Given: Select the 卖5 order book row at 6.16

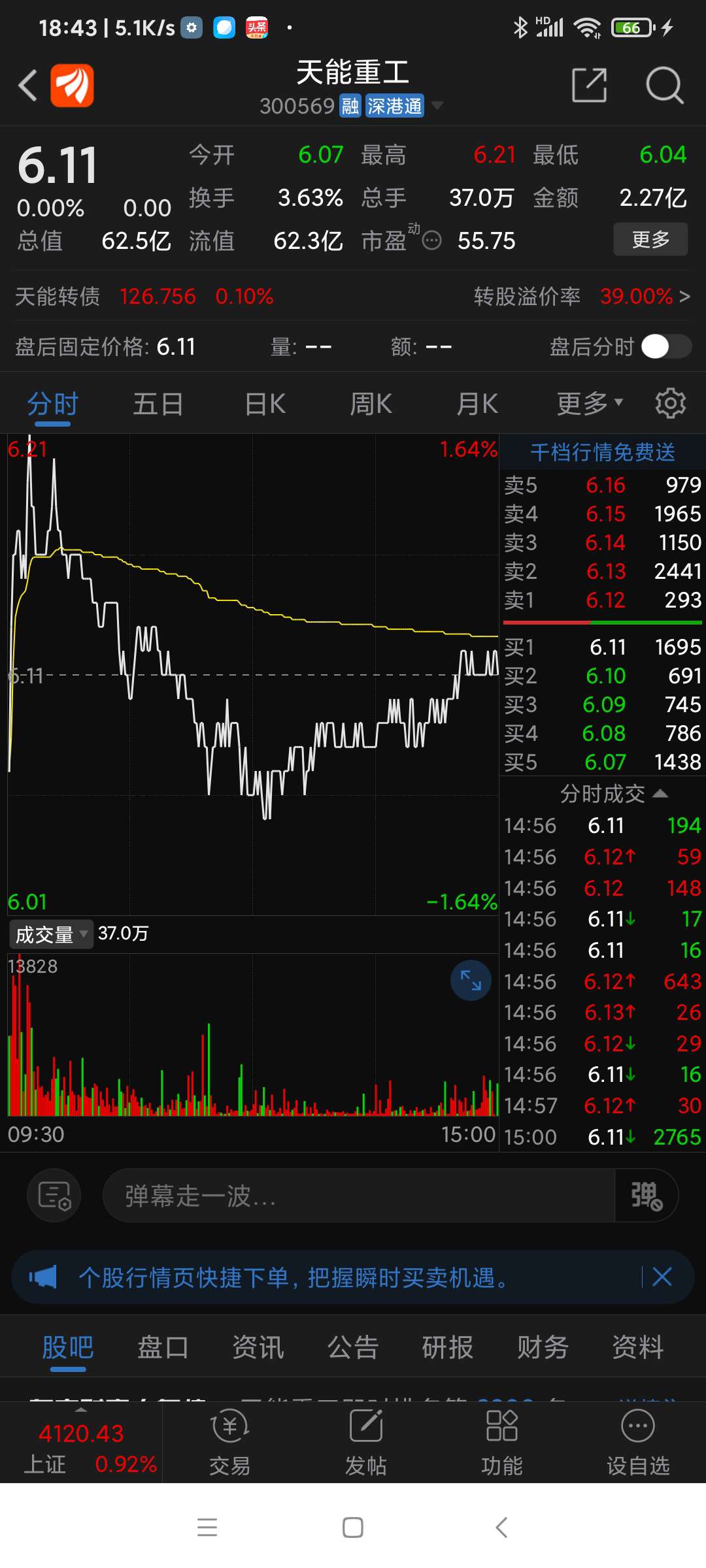Looking at the screenshot, I should point(603,485).
